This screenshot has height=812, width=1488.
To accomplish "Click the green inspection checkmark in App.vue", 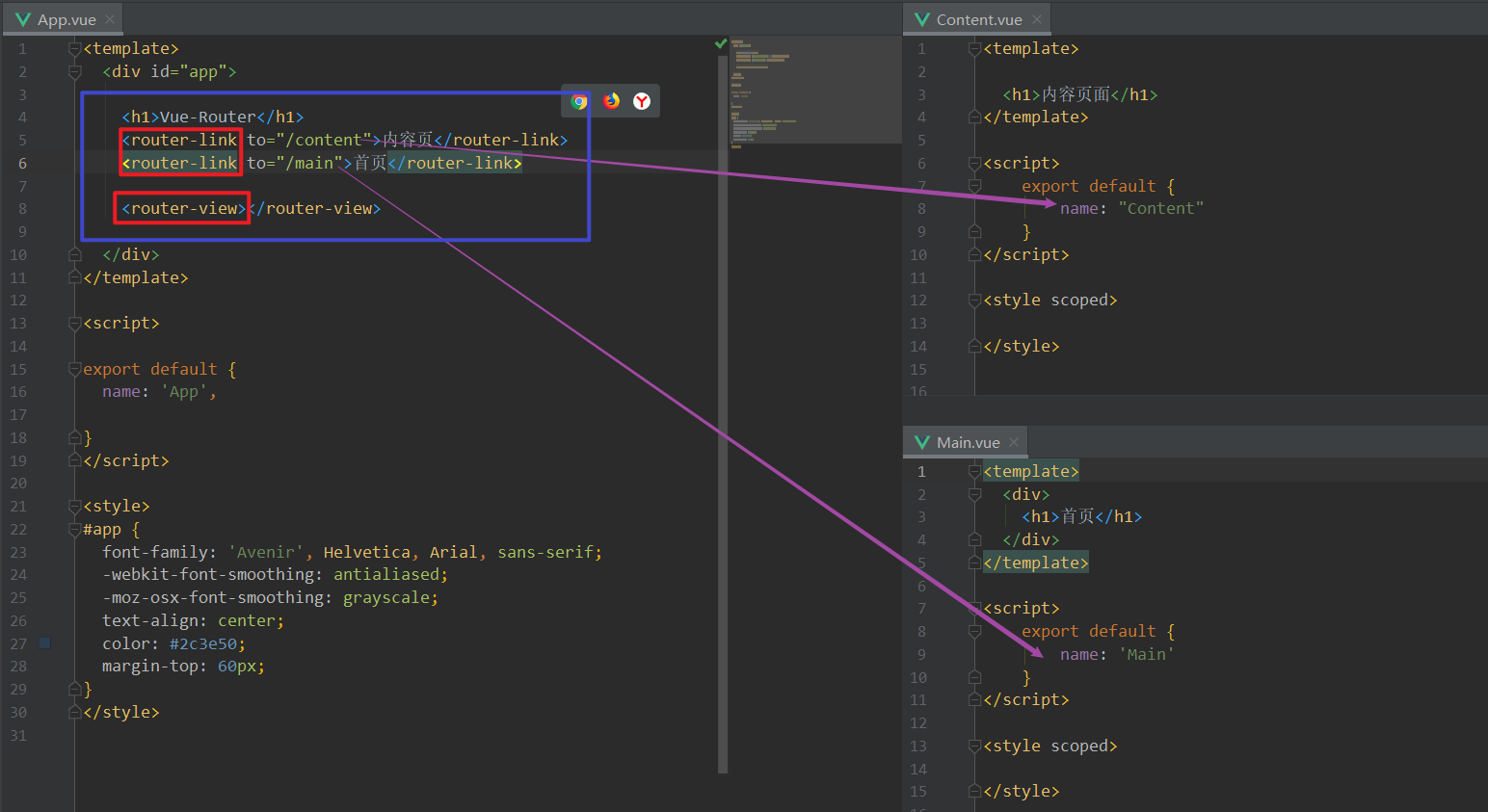I will pyautogui.click(x=721, y=43).
